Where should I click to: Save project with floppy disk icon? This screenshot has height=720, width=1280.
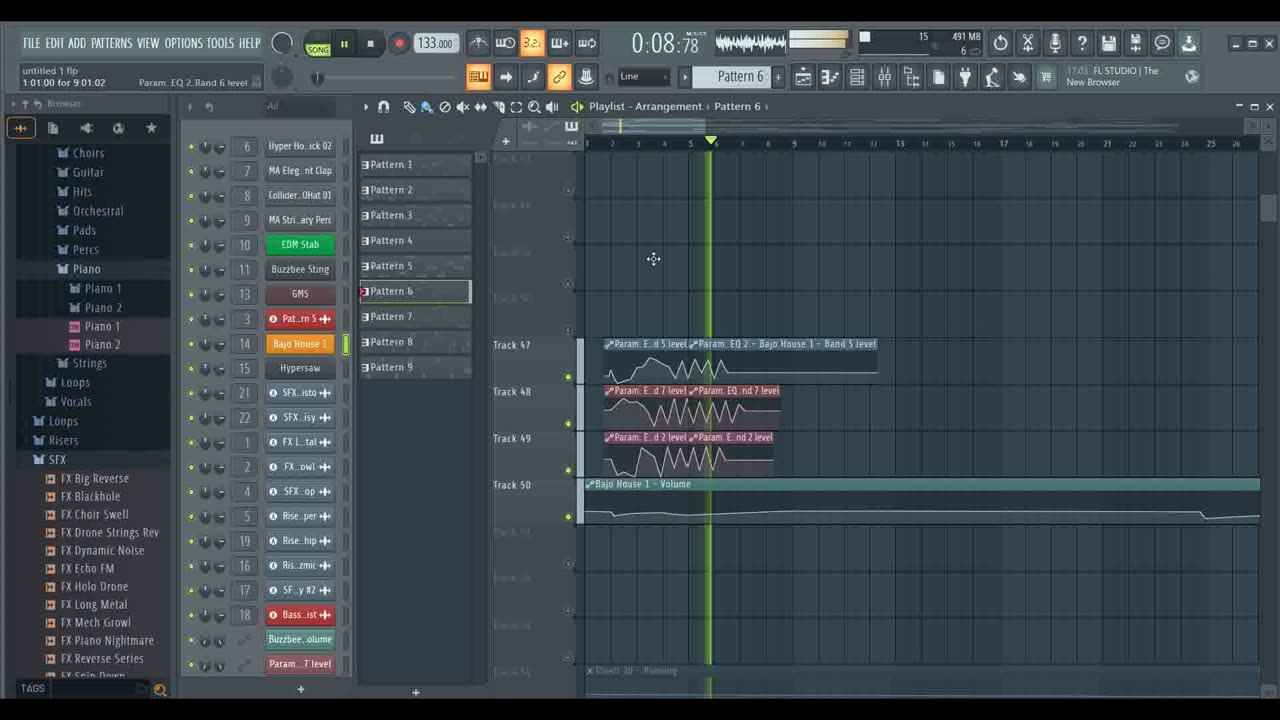(1108, 43)
